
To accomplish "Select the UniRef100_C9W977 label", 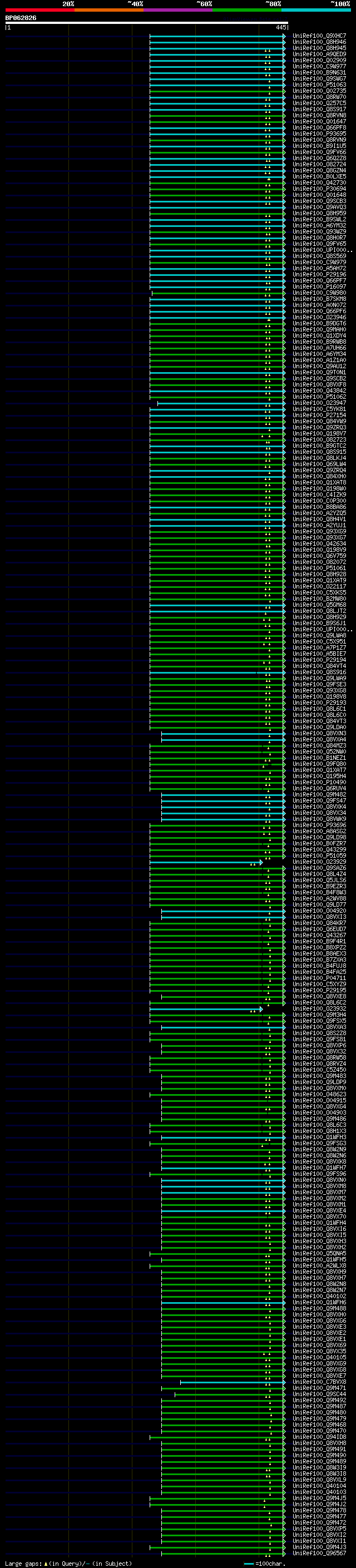I will 319,66.
